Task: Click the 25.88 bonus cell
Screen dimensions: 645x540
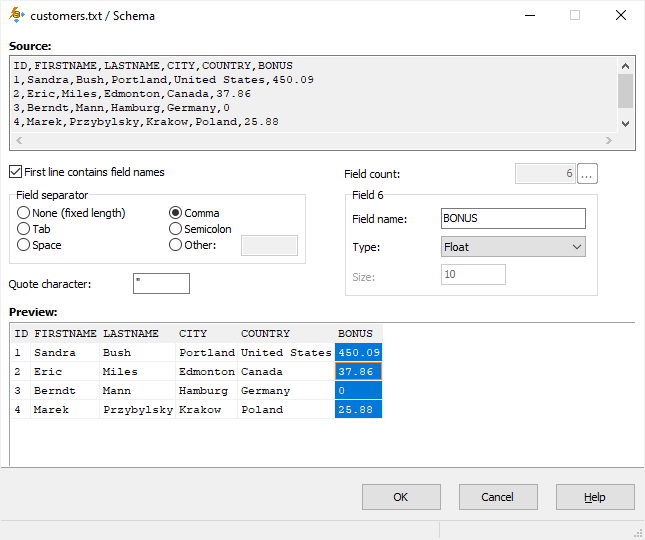Action: click(358, 409)
